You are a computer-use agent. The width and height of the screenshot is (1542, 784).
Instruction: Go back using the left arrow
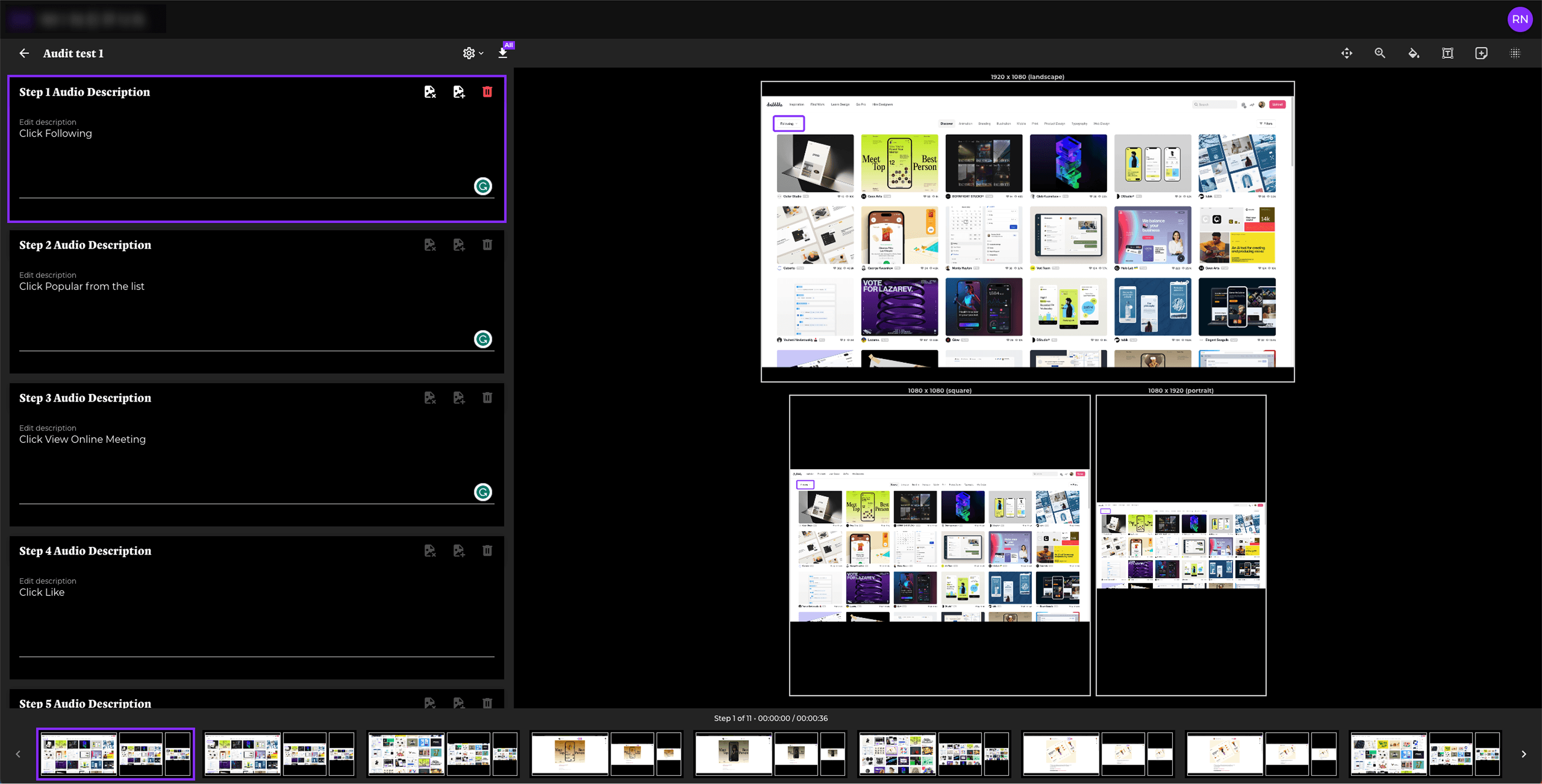tap(24, 53)
